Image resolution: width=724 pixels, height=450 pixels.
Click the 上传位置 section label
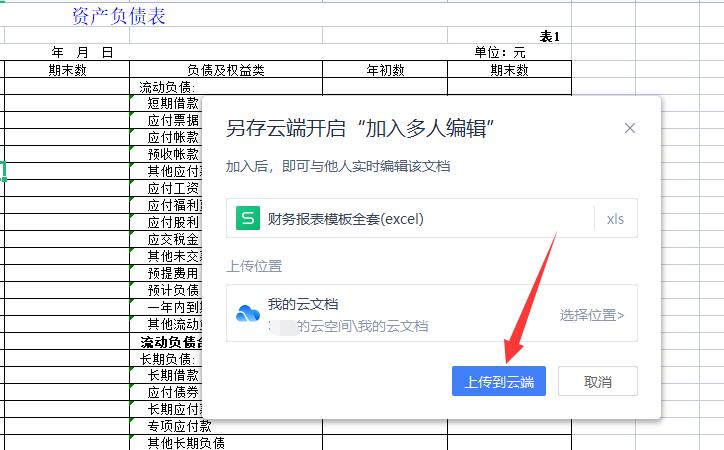(254, 266)
